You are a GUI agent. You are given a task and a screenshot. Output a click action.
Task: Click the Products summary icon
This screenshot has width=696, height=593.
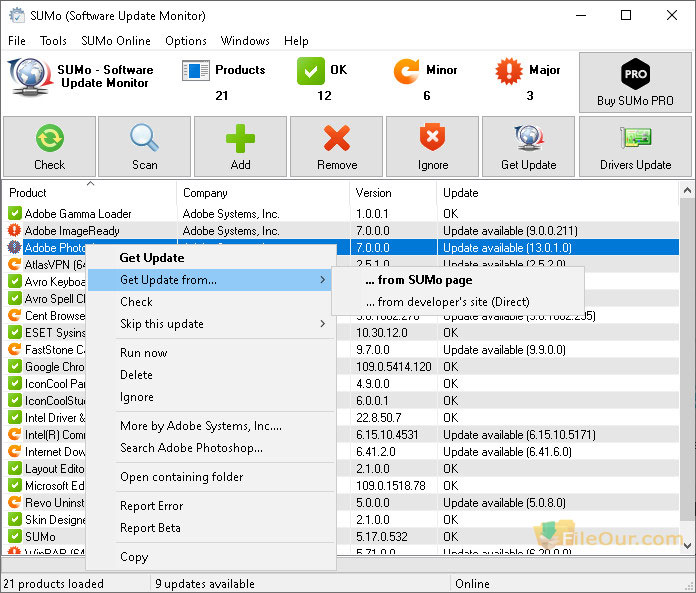196,71
